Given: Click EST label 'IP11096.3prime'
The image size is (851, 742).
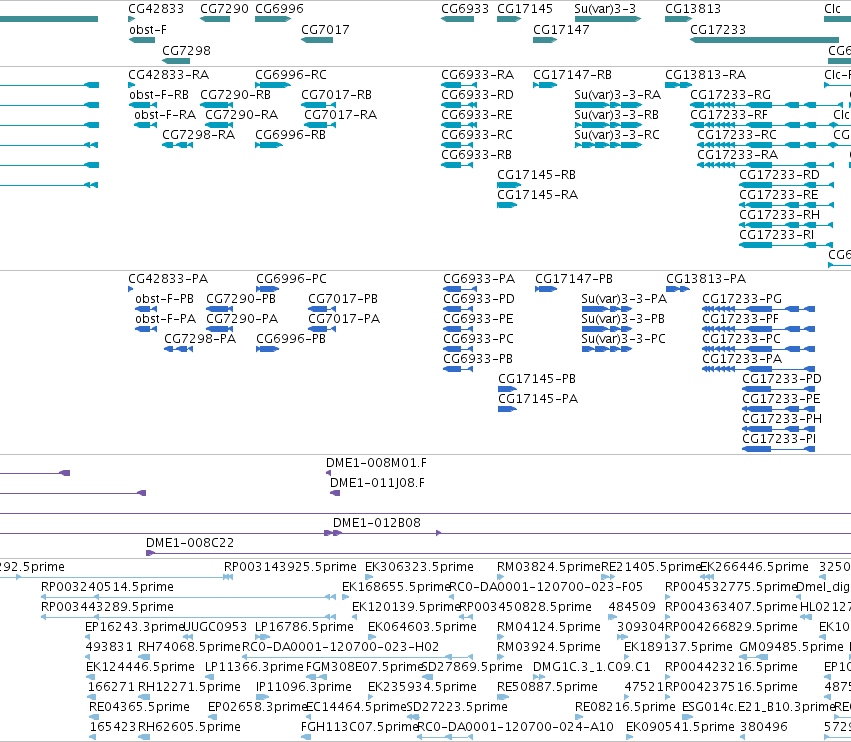Looking at the screenshot, I should (304, 687).
